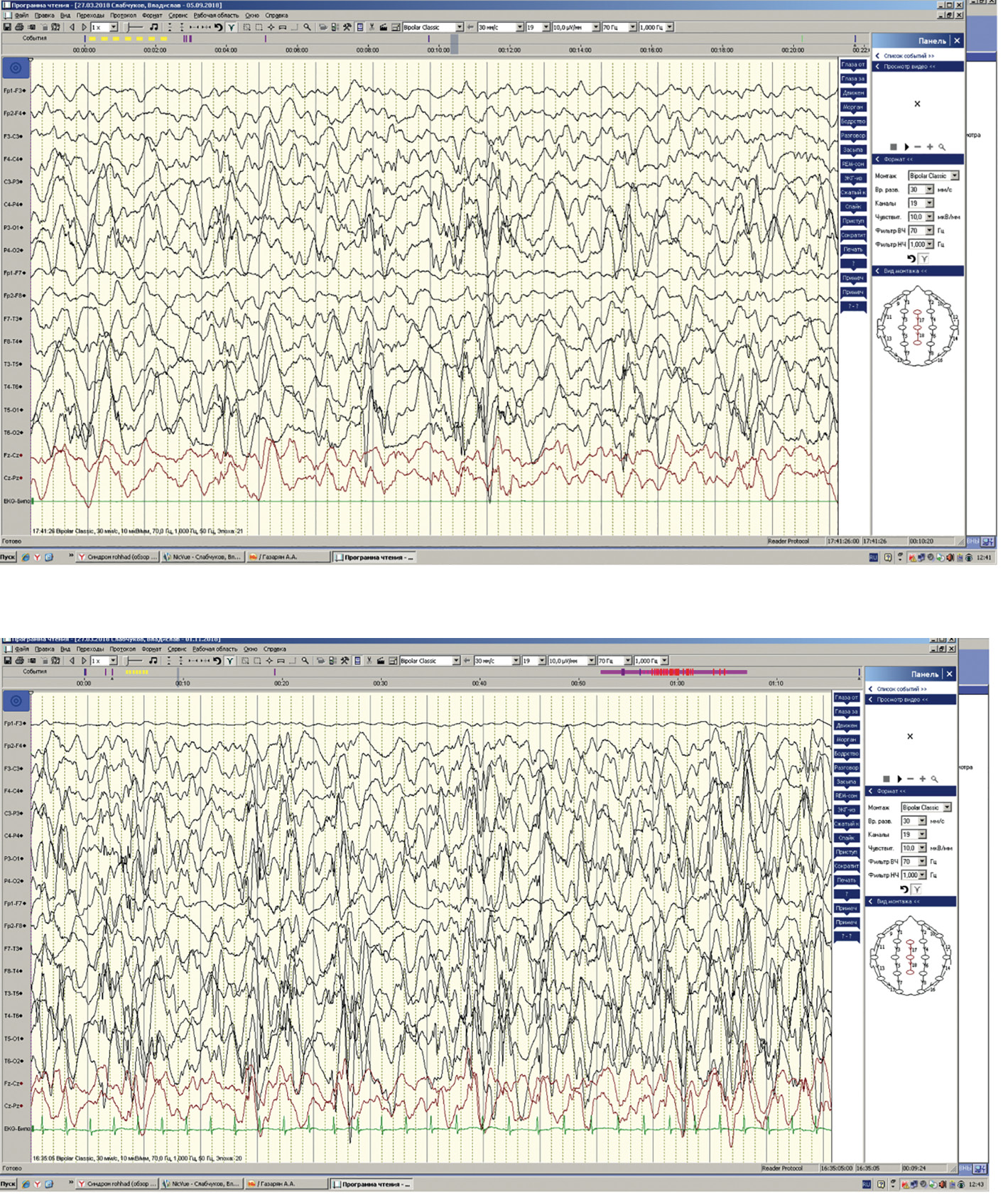Open the Протокол menu in the upper window

click(124, 15)
